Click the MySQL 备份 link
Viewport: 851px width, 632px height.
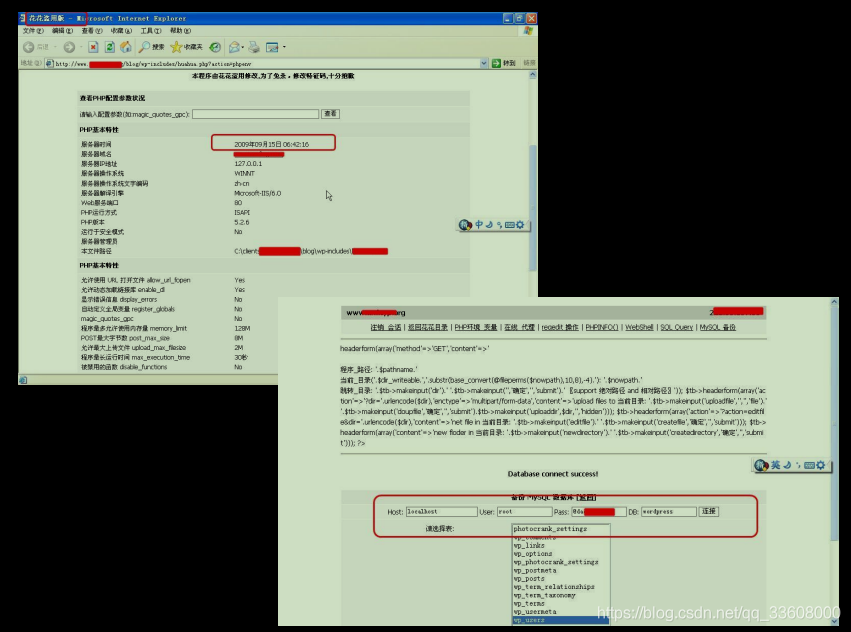point(717,327)
